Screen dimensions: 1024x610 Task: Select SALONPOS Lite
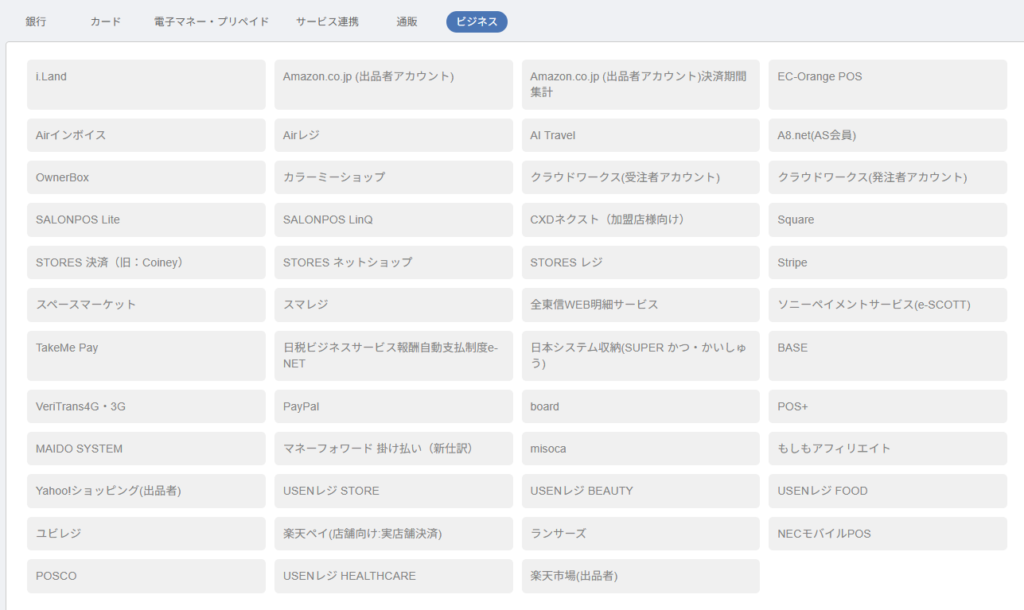click(146, 219)
